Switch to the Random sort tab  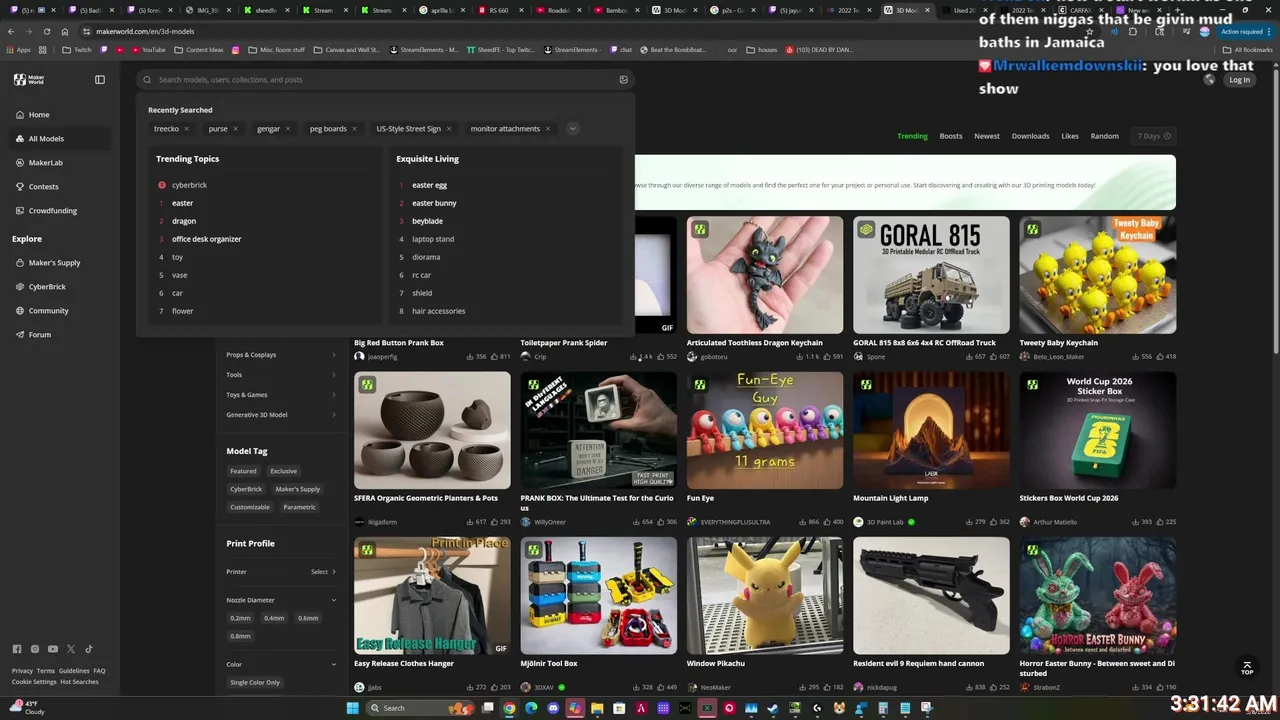1105,136
